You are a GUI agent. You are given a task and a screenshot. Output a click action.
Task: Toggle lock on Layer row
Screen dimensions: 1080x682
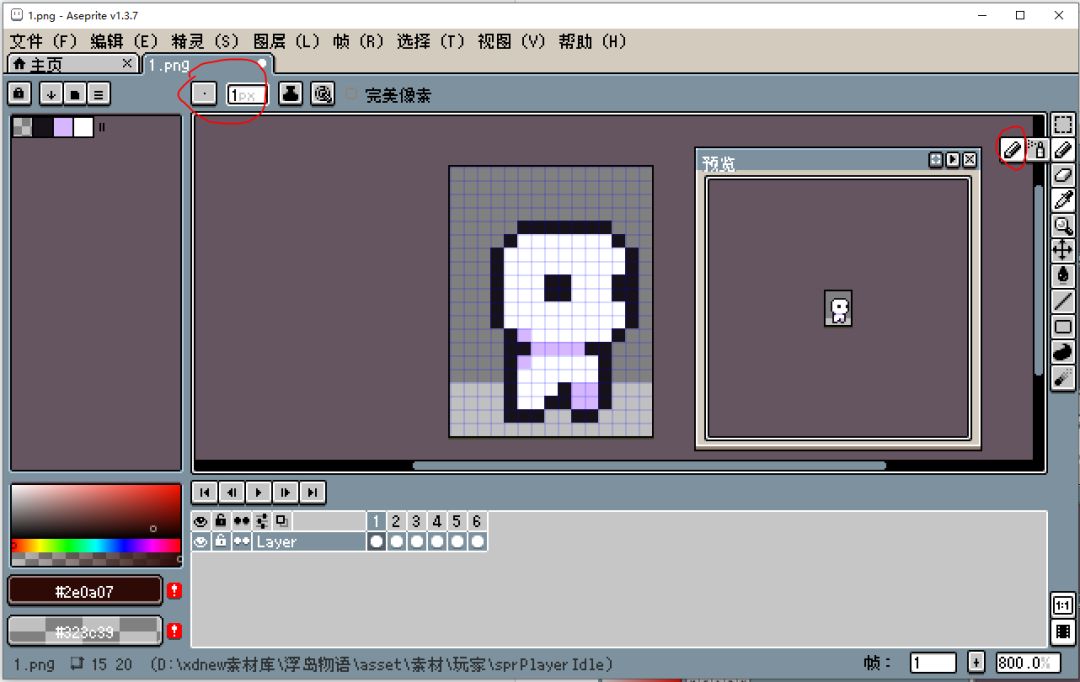pos(221,541)
